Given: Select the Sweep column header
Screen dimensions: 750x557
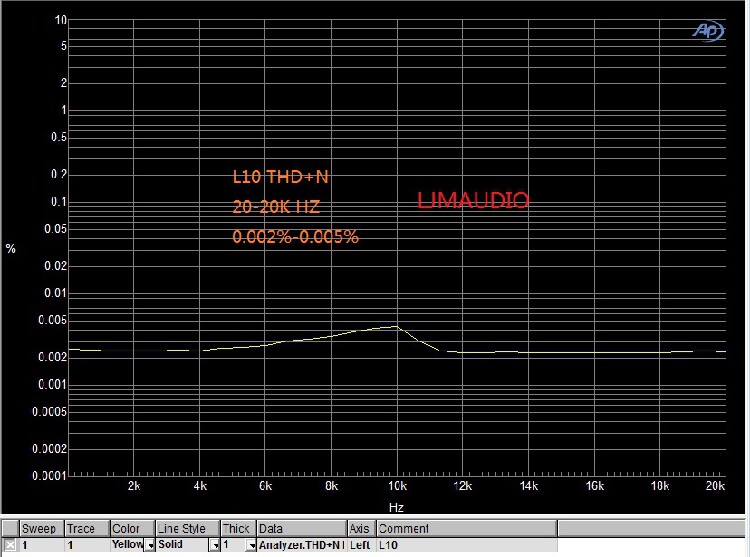Looking at the screenshot, I should [41, 528].
